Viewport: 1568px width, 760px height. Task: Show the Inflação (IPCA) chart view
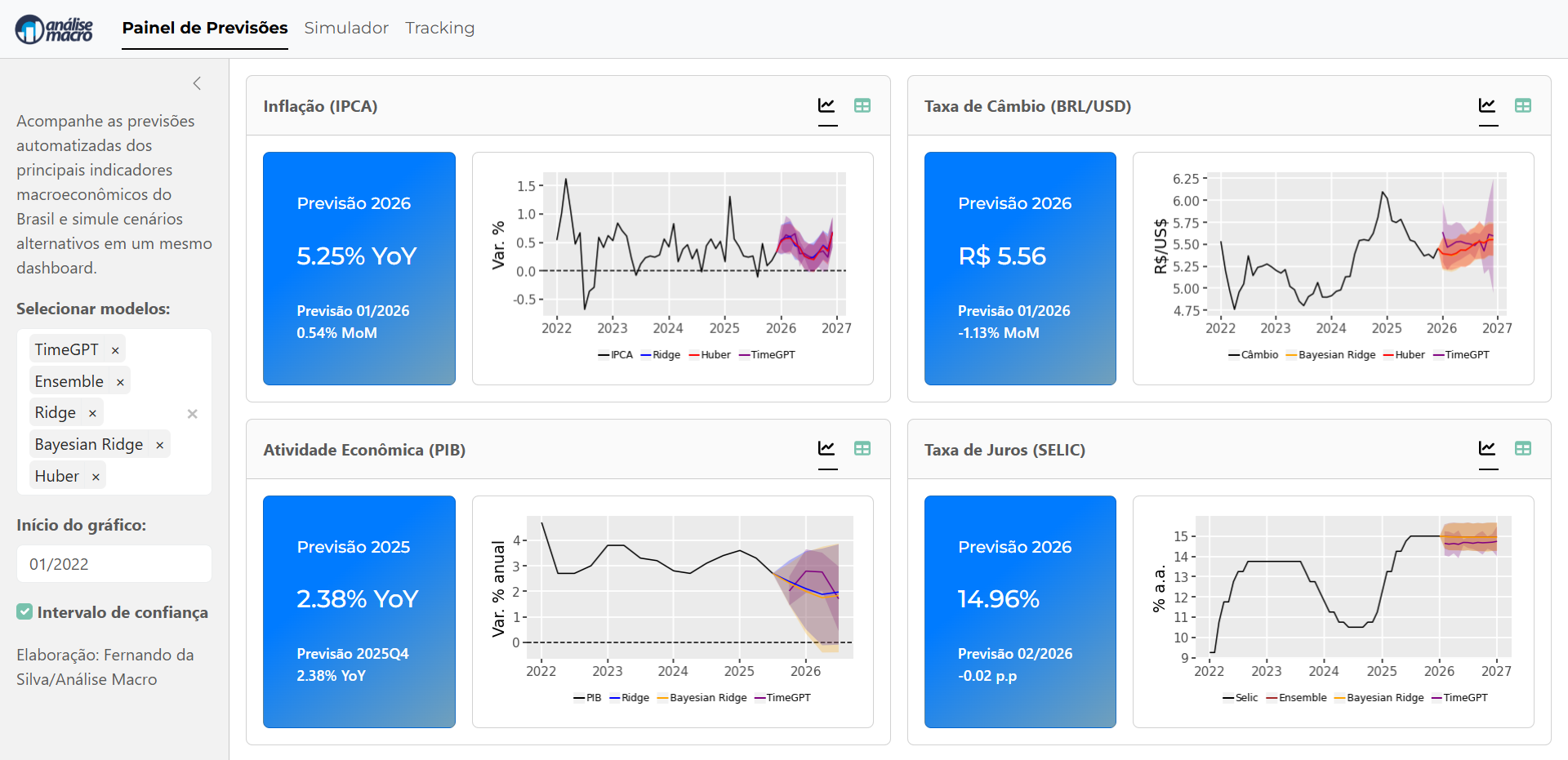coord(826,106)
